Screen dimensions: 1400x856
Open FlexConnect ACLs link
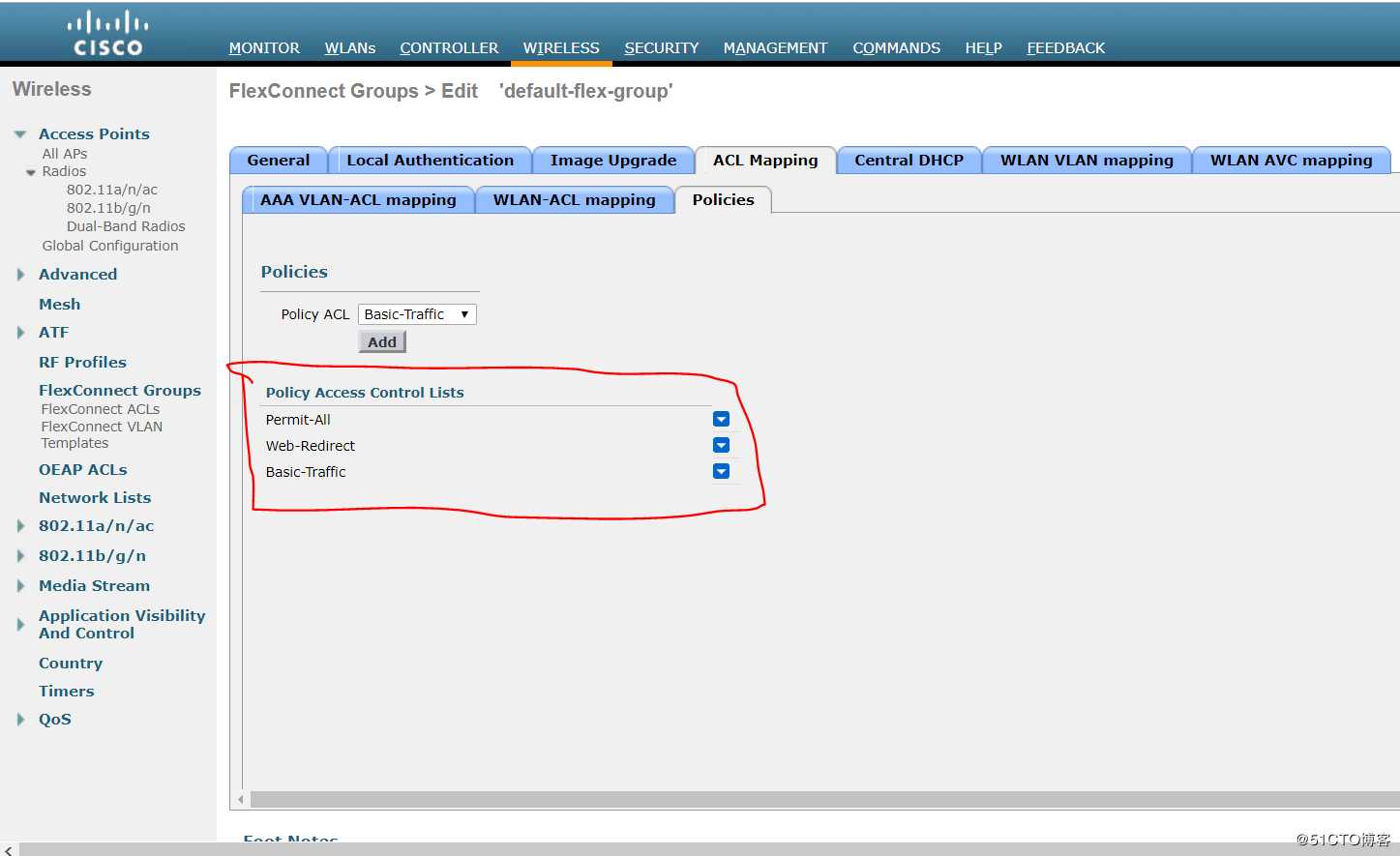point(100,409)
